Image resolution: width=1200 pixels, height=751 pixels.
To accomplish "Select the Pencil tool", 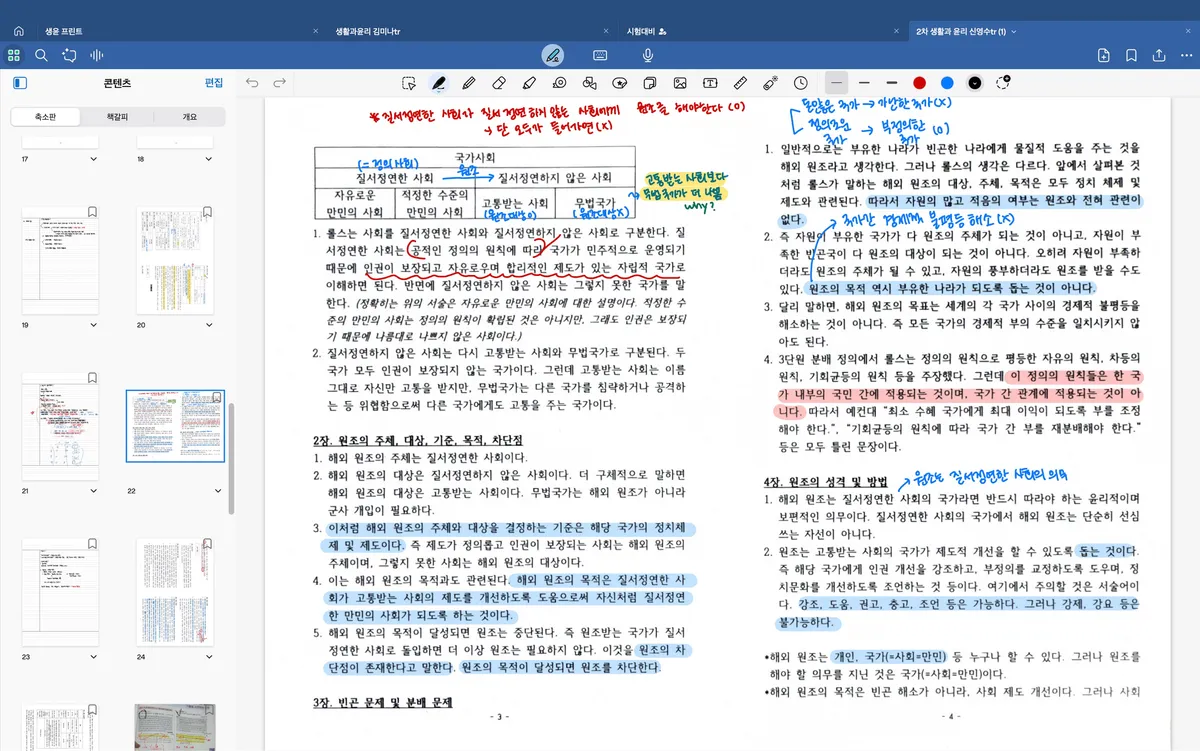I will point(469,82).
